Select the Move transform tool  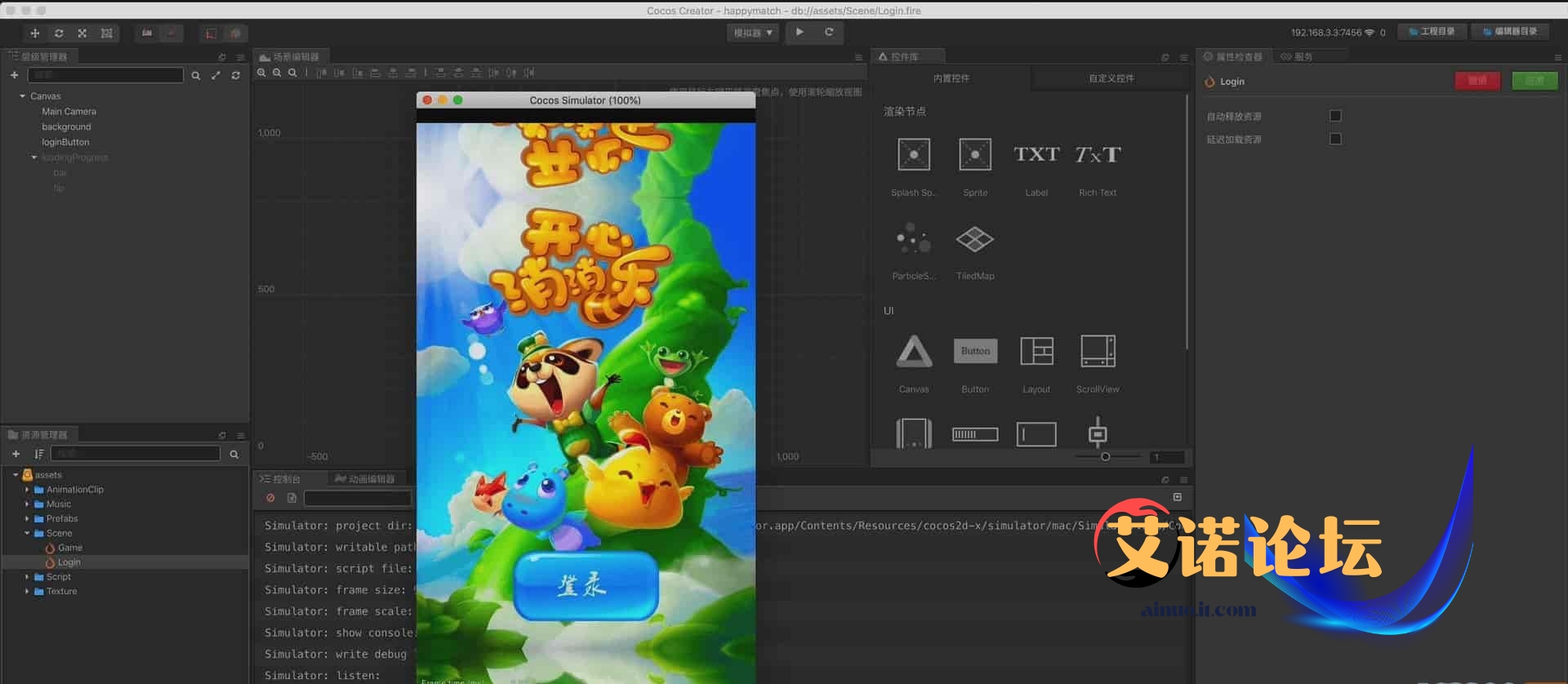34,33
